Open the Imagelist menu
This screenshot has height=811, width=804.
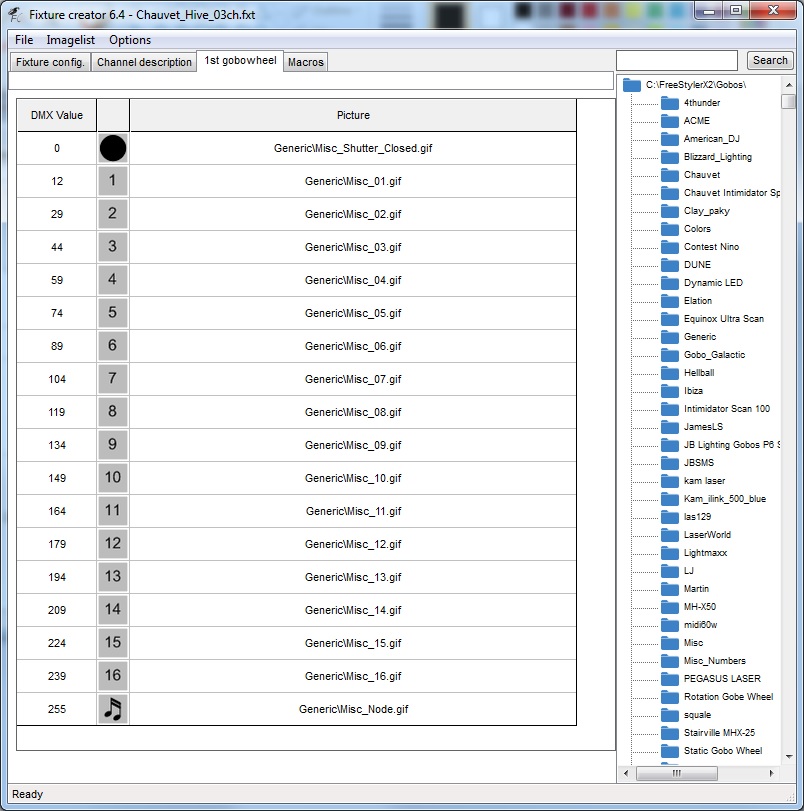point(71,40)
